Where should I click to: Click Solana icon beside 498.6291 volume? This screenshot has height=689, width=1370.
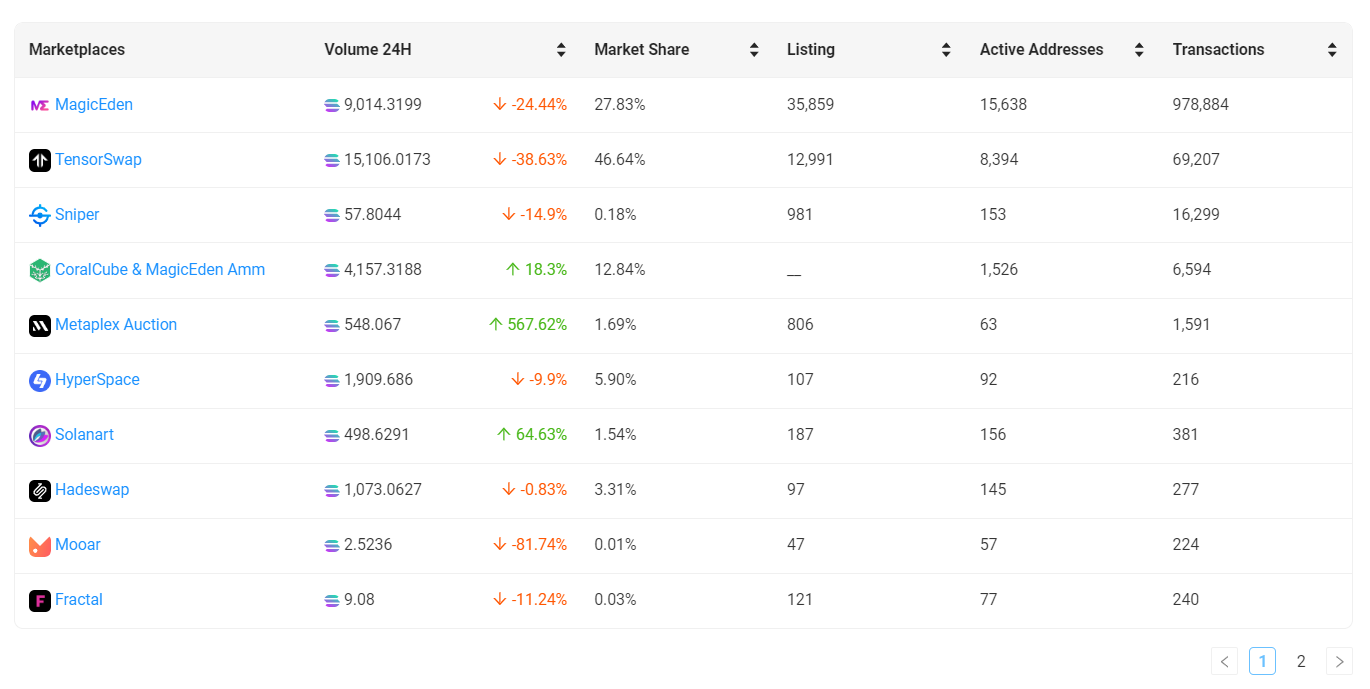tap(332, 435)
